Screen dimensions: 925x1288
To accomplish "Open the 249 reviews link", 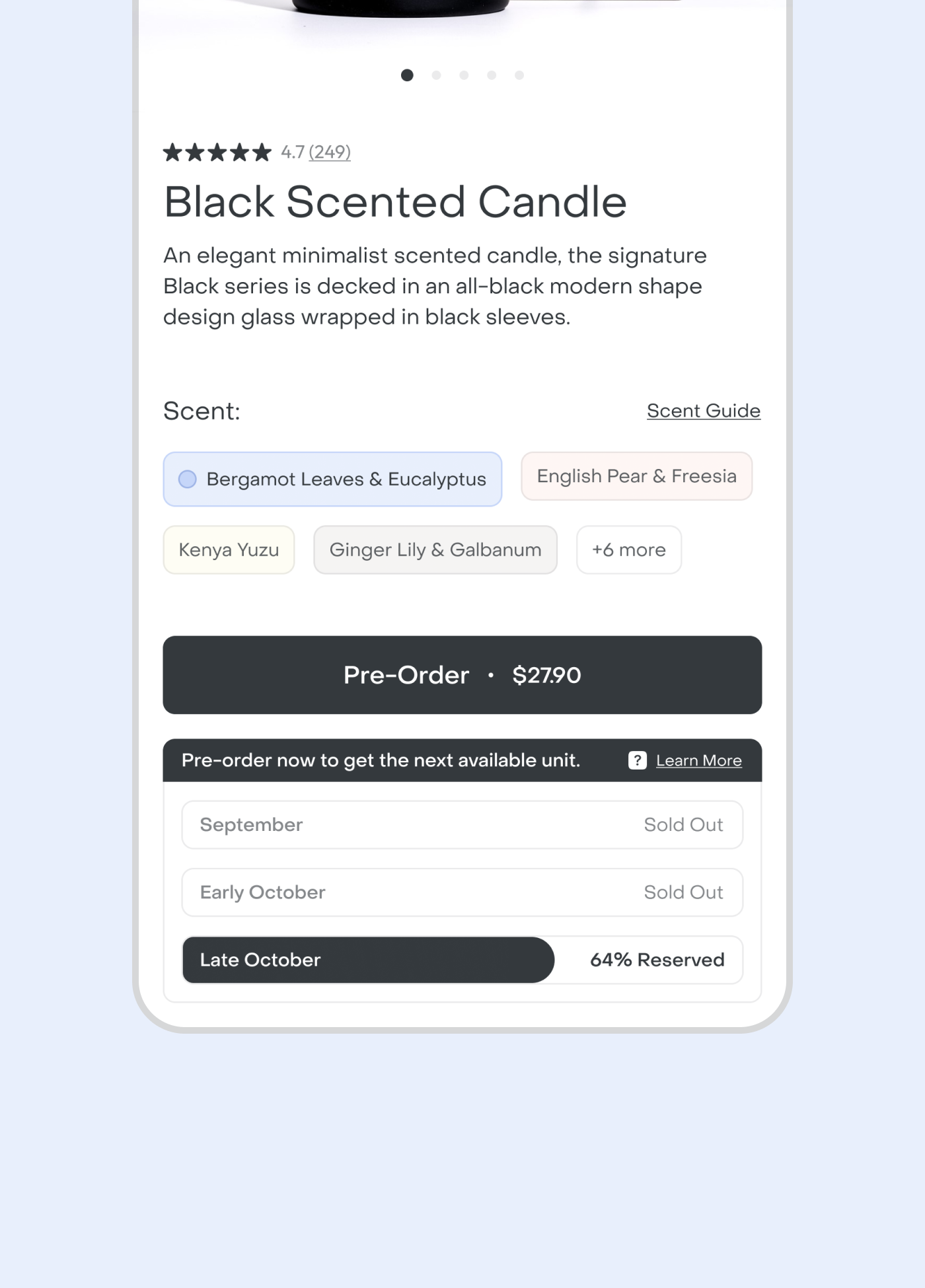I will click(x=329, y=153).
